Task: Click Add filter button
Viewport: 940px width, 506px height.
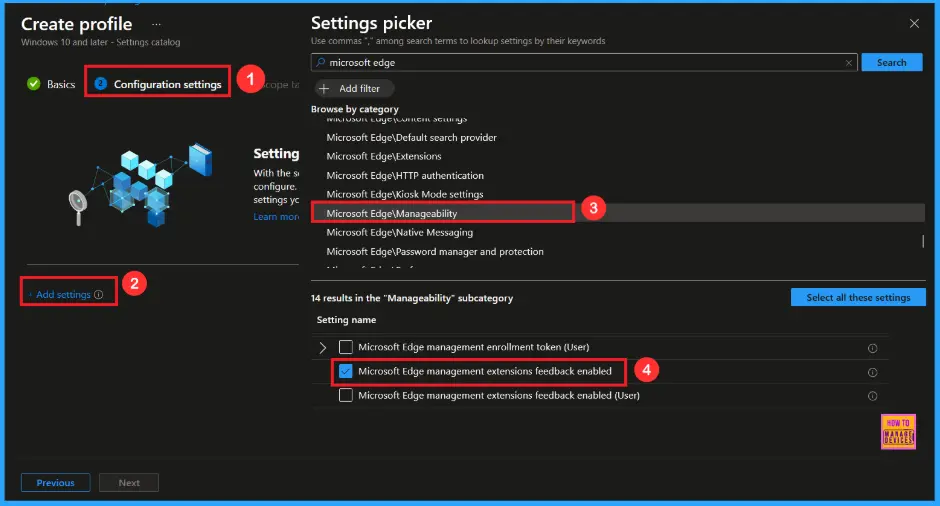Action: 354,89
